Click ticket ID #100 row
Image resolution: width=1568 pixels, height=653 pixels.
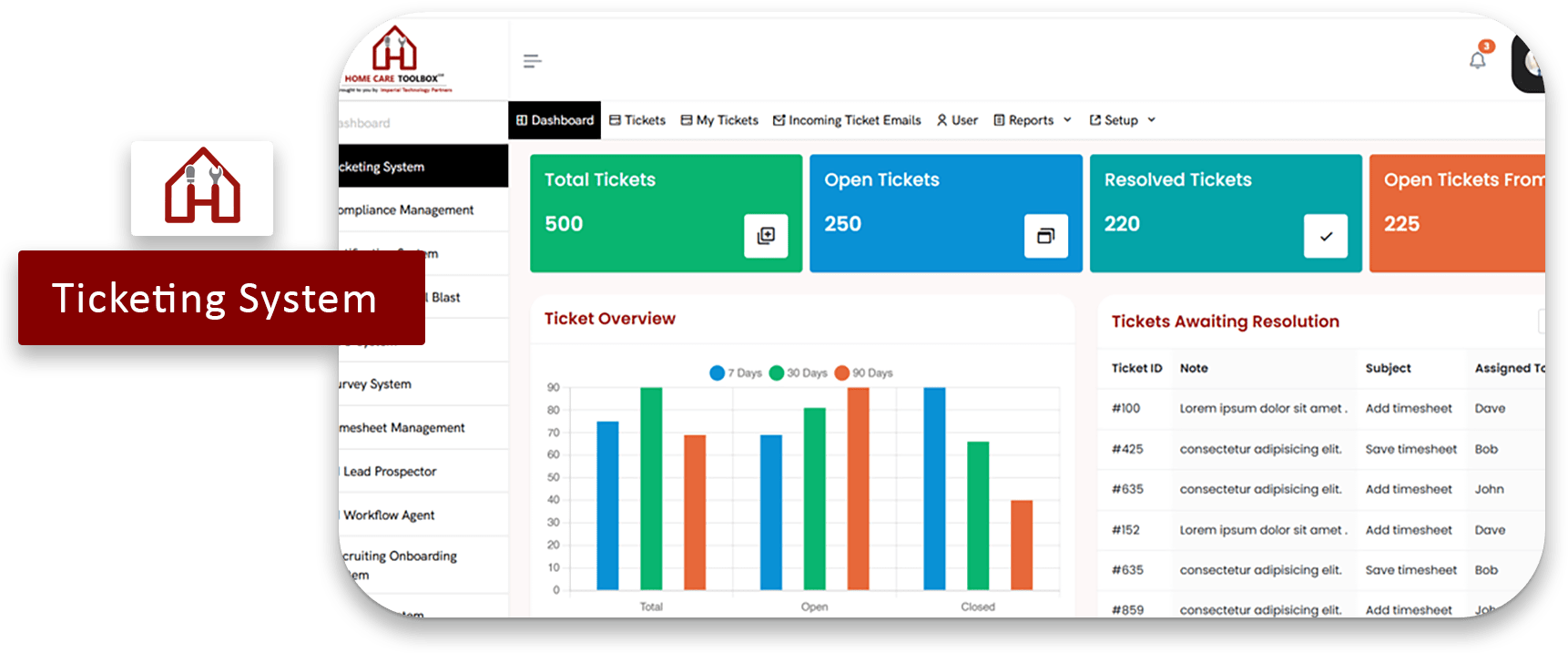click(x=1125, y=408)
